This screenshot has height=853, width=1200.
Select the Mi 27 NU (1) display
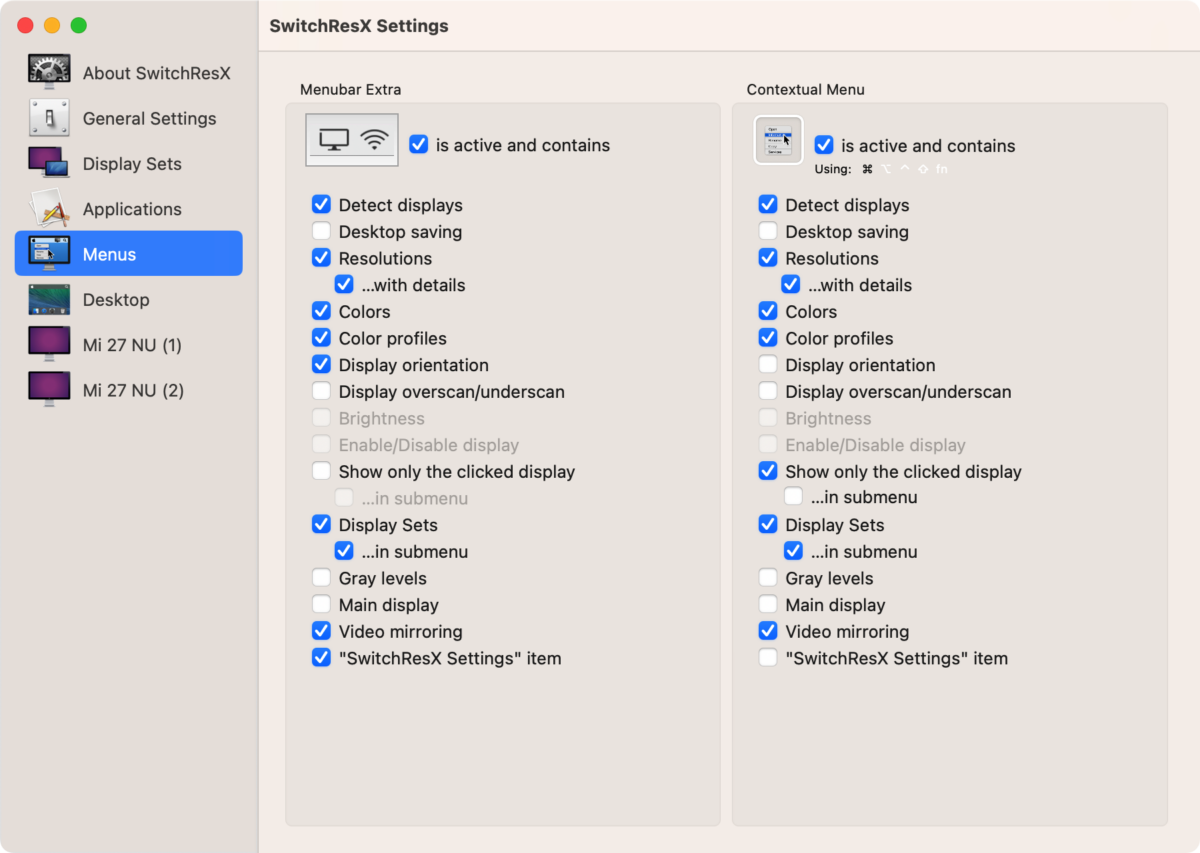click(x=129, y=345)
